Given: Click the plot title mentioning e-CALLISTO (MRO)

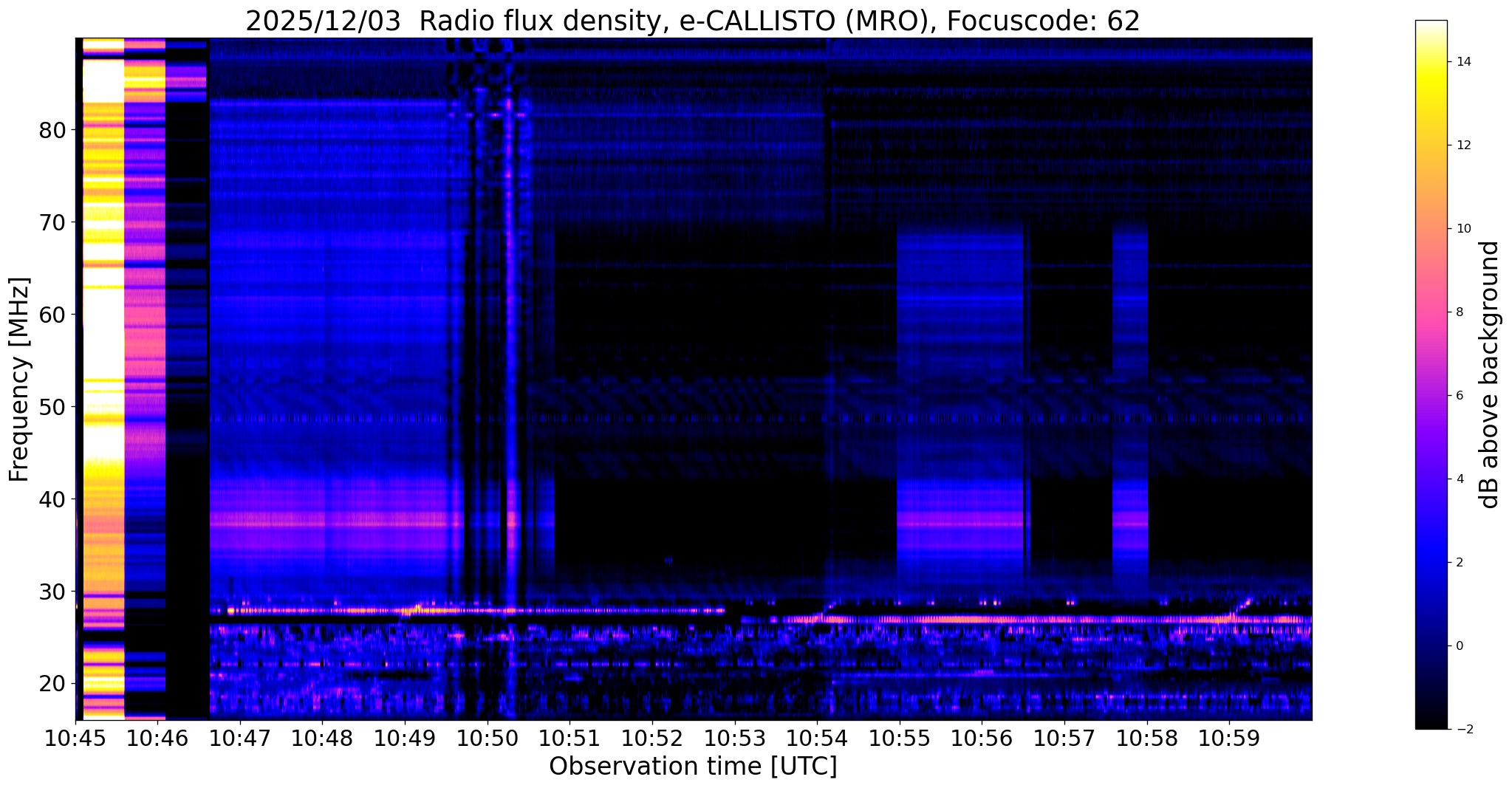Looking at the screenshot, I should pos(693,21).
